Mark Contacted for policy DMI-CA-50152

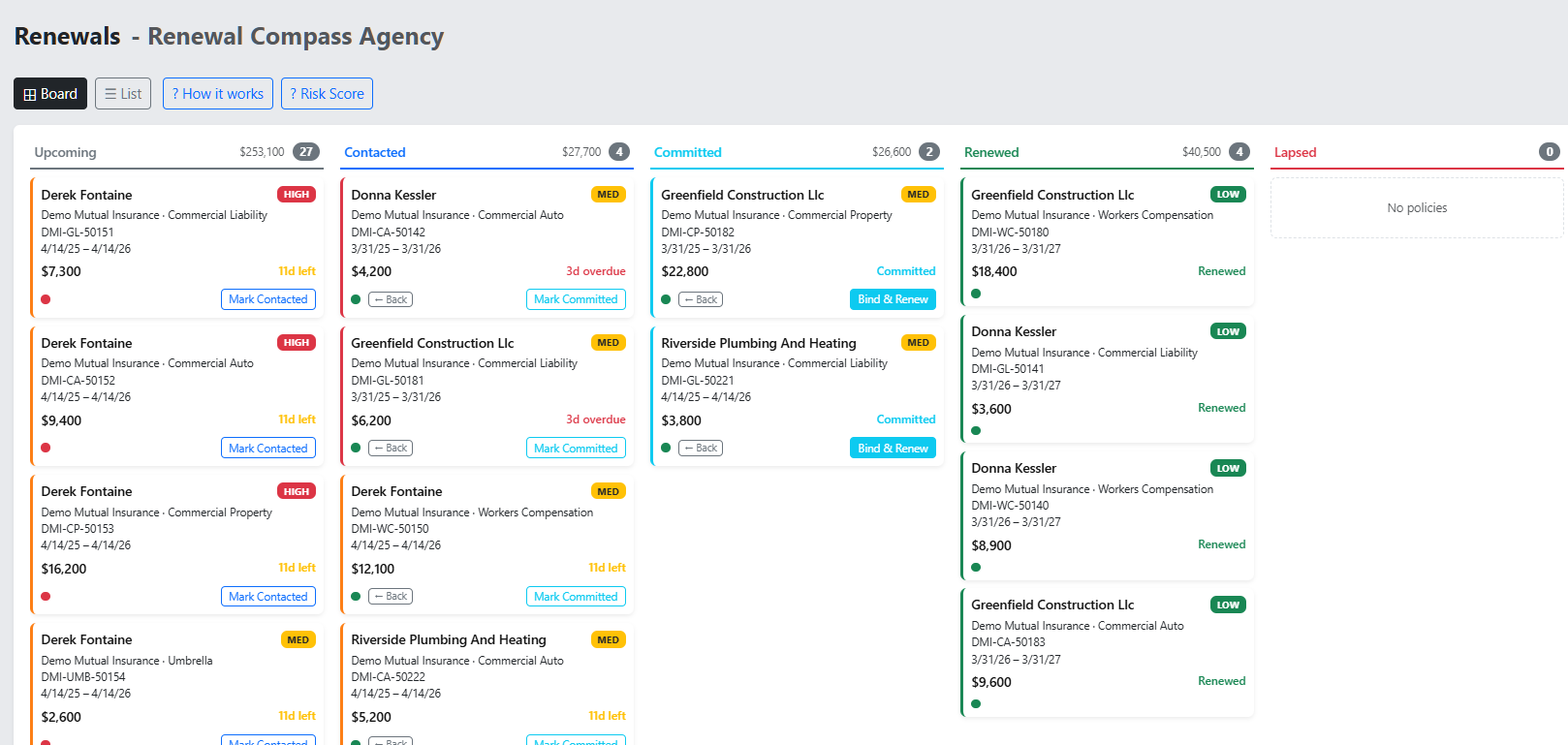pos(268,449)
